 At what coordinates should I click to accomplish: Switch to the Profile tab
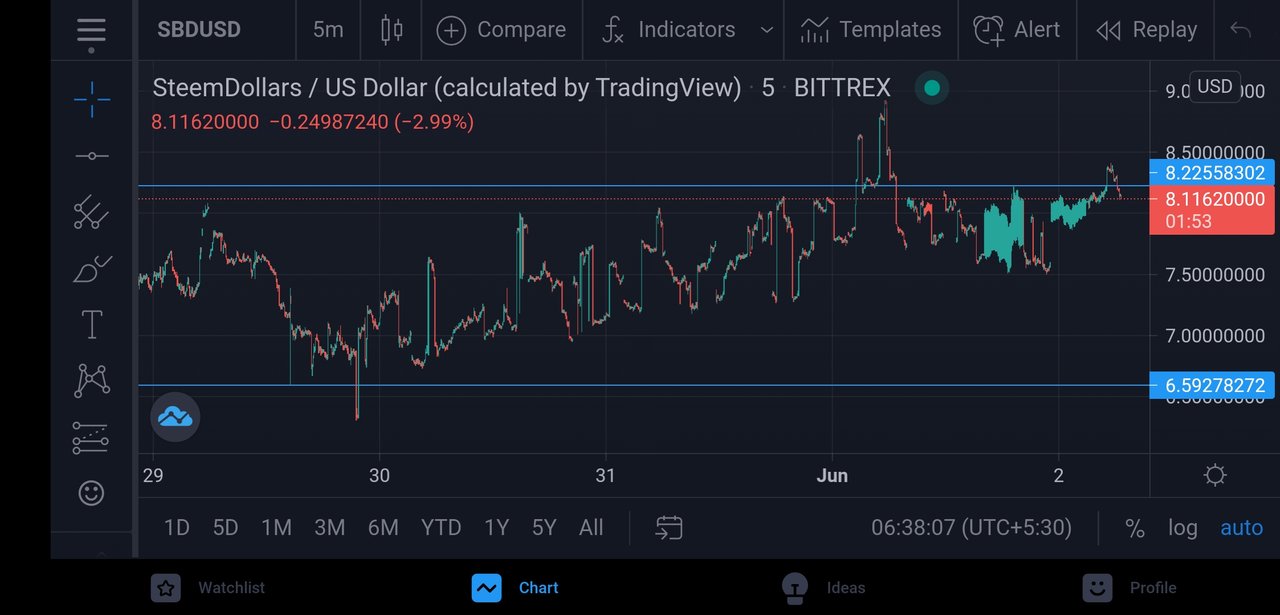click(x=1130, y=588)
